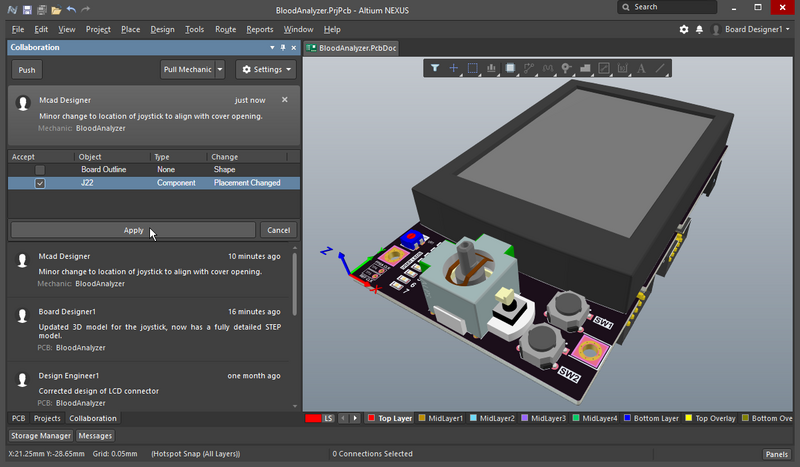Open the Route menu
The image size is (800, 467).
226,30
